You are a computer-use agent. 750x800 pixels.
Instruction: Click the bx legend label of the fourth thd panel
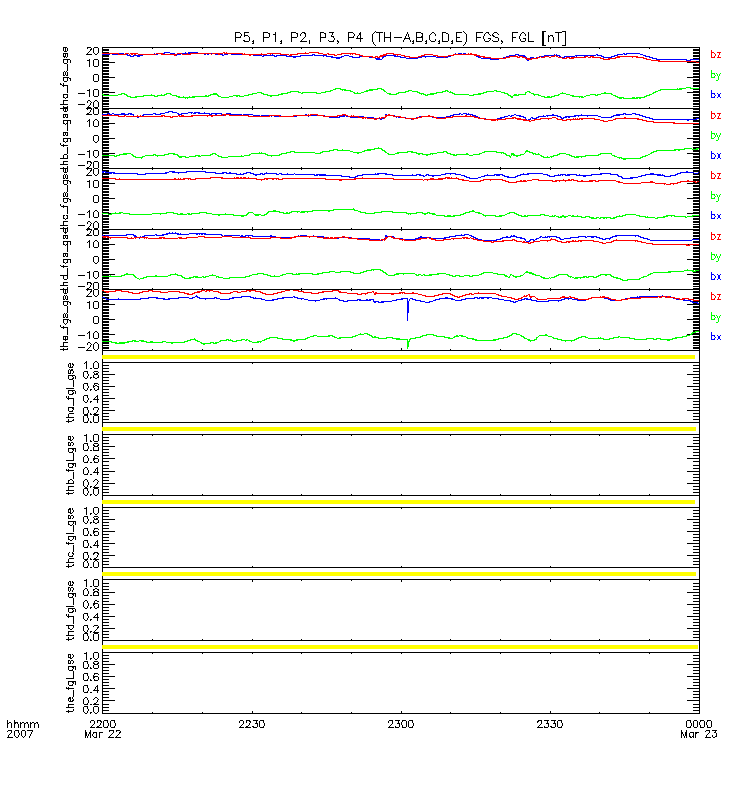(x=715, y=277)
